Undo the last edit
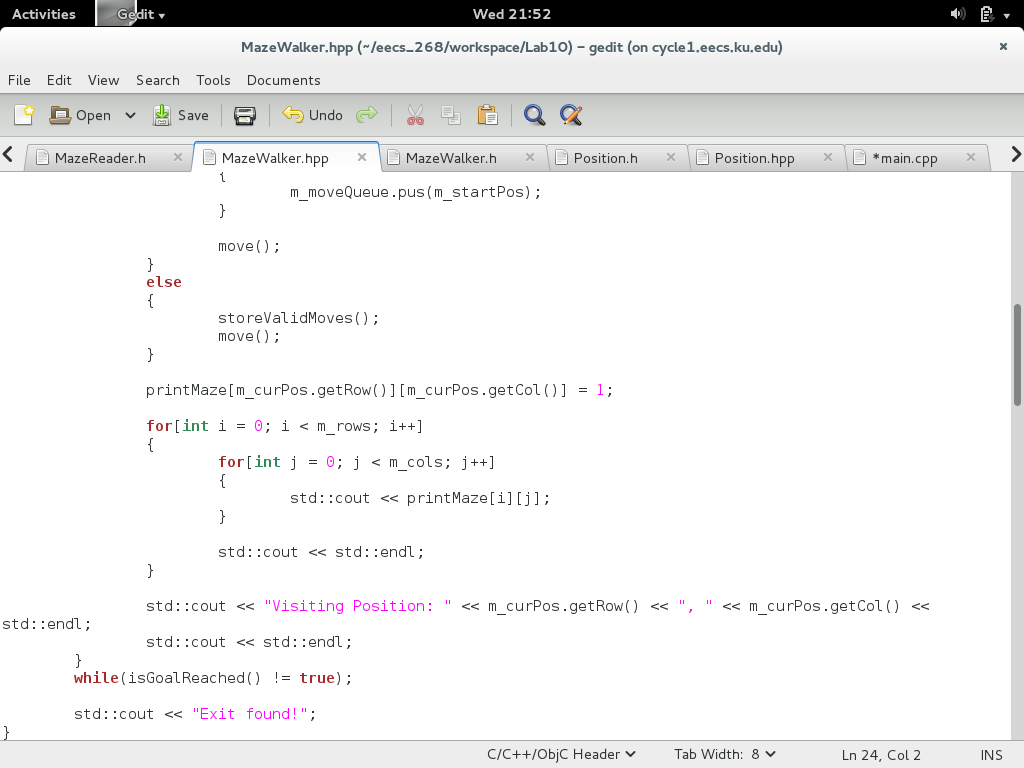The image size is (1024, 768). point(312,115)
